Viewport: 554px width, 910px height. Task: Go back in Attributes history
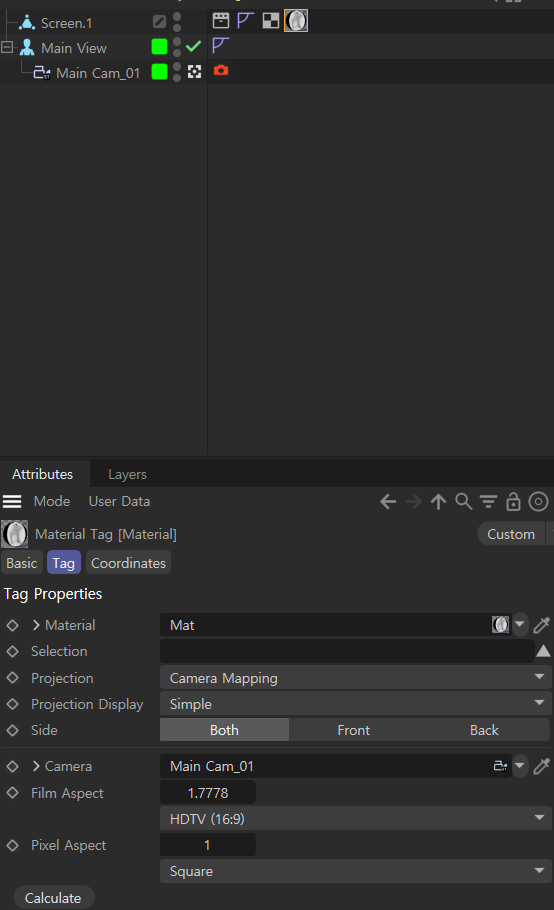(388, 501)
